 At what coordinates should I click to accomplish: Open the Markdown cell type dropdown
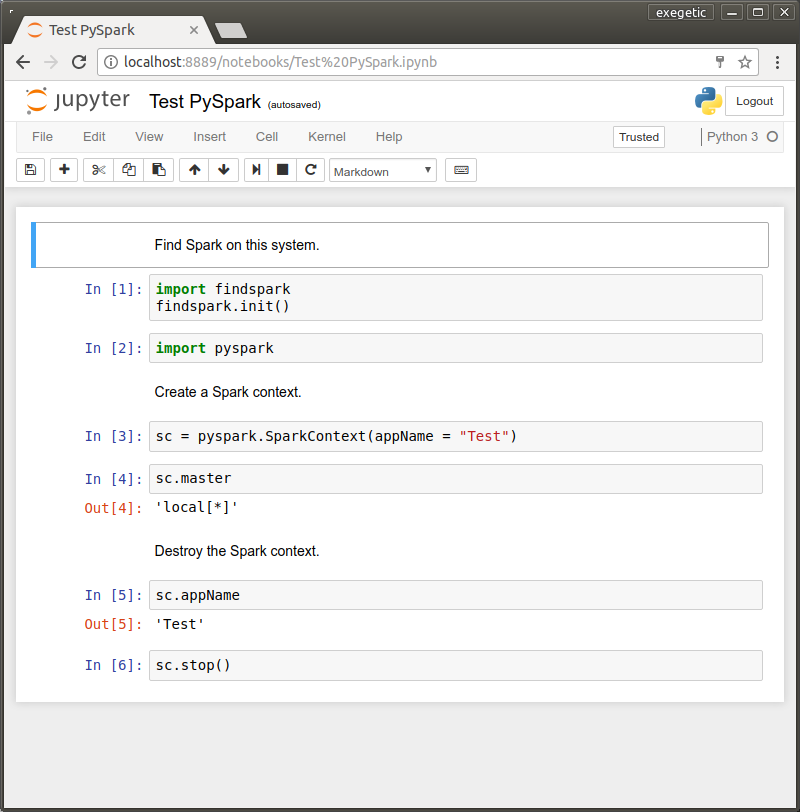(383, 171)
